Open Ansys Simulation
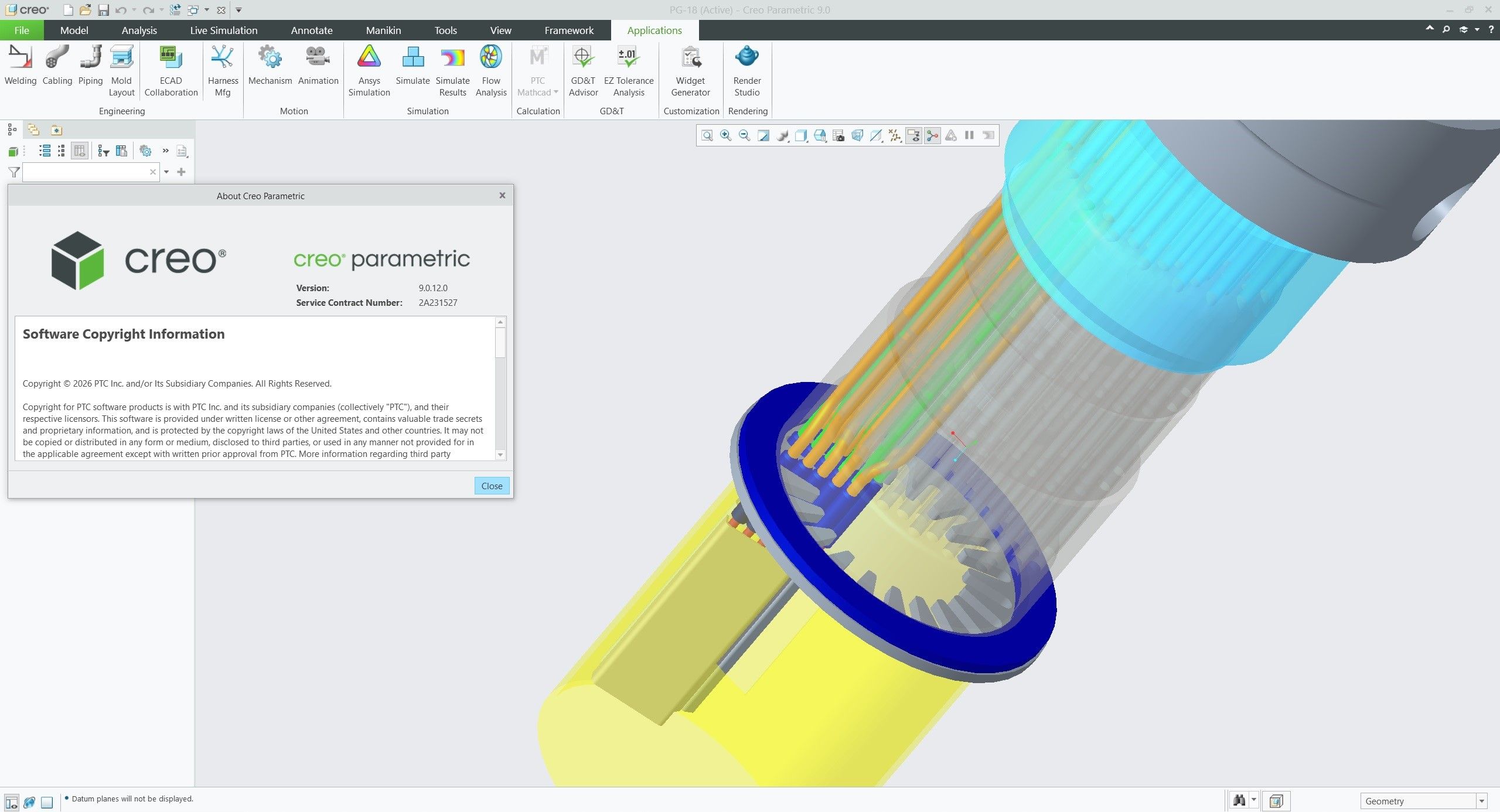This screenshot has height=812, width=1500. (x=369, y=70)
